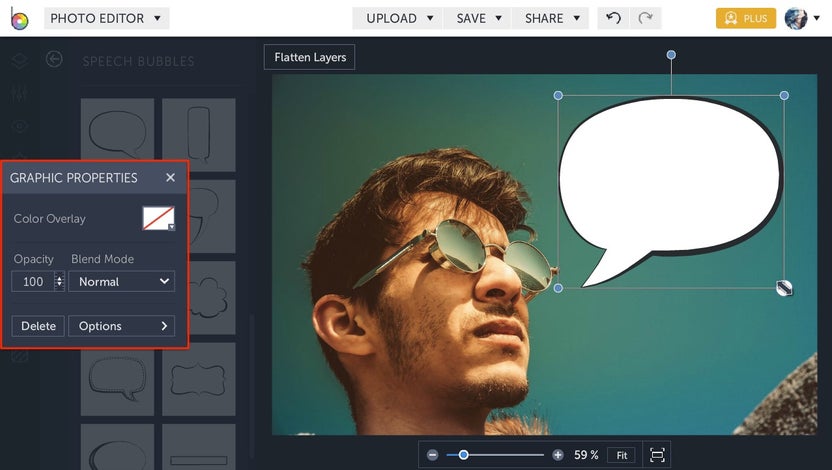This screenshot has height=470, width=832.
Task: Click the bottom-right striped handle icon
Action: point(784,288)
